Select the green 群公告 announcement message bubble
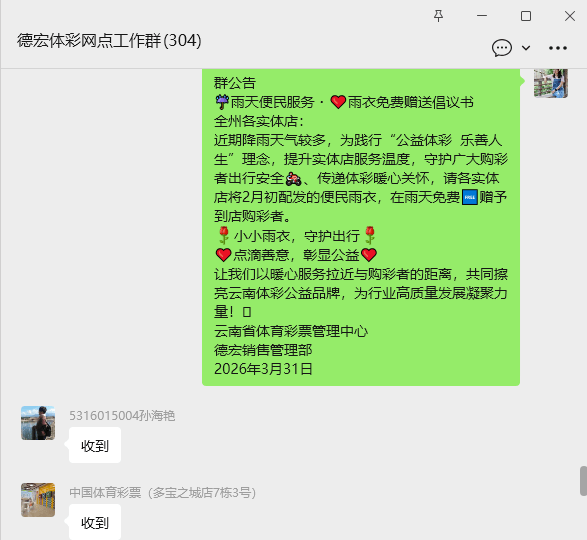Viewport: 587px width, 540px height. click(361, 227)
